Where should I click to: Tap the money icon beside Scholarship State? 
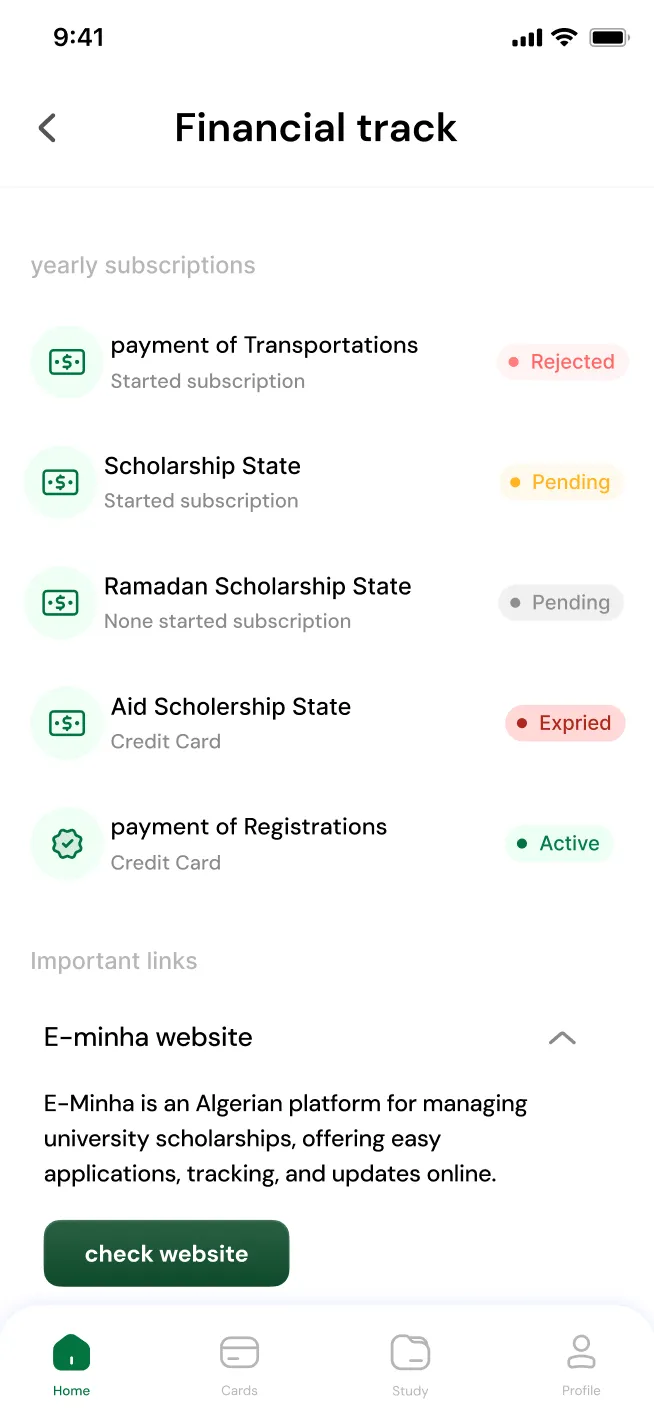pyautogui.click(x=60, y=483)
